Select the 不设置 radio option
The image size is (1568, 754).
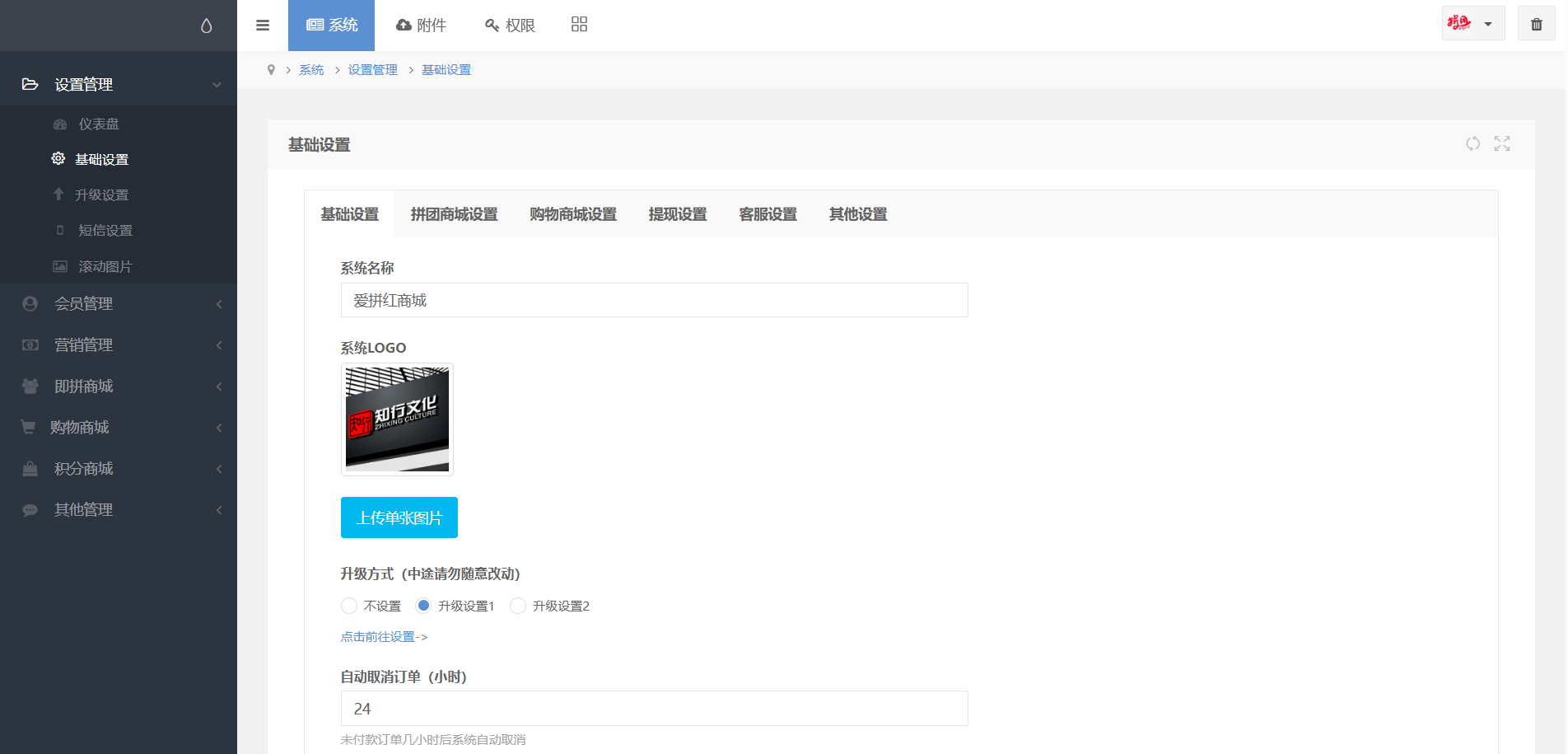349,606
